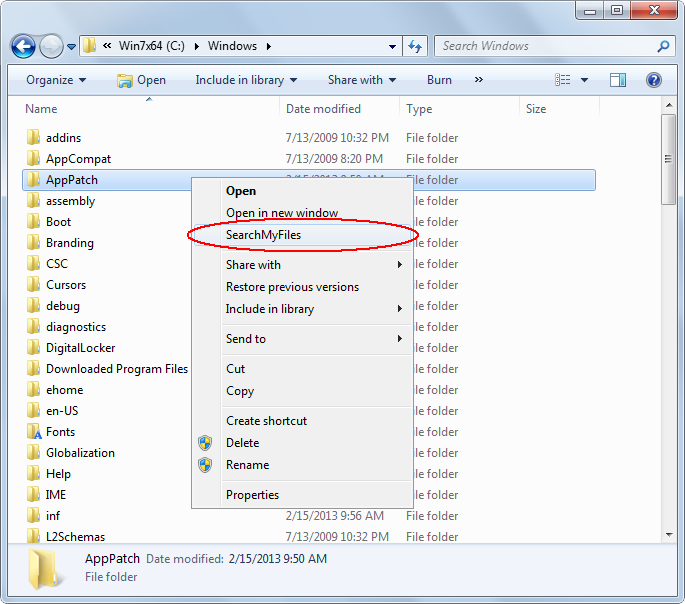The width and height of the screenshot is (685, 604).
Task: Click the scroll up arrow of file list
Action: click(669, 105)
